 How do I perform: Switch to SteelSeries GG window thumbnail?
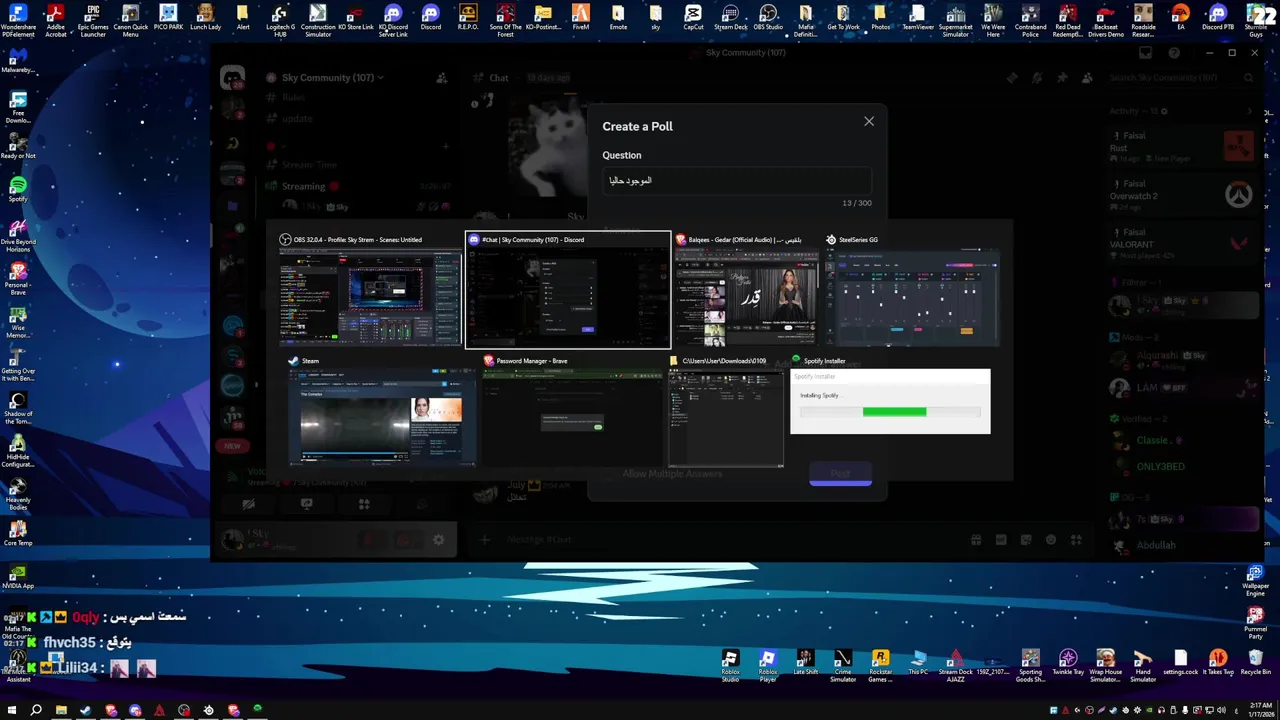click(x=912, y=289)
